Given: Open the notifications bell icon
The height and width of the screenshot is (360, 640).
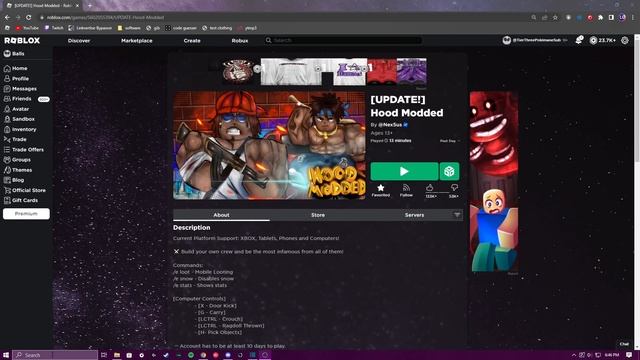Looking at the screenshot, I should pyautogui.click(x=579, y=40).
